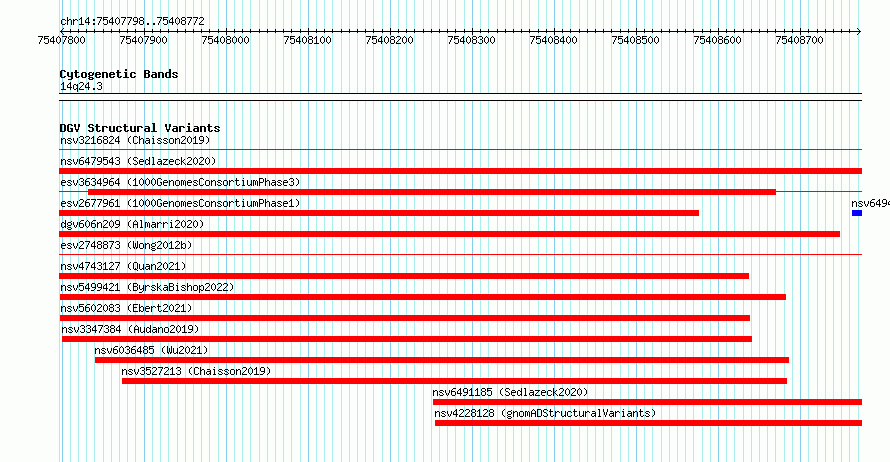Image resolution: width=890 pixels, height=462 pixels.
Task: Click the Cytogenetic Bands track title
Action: pos(119,74)
